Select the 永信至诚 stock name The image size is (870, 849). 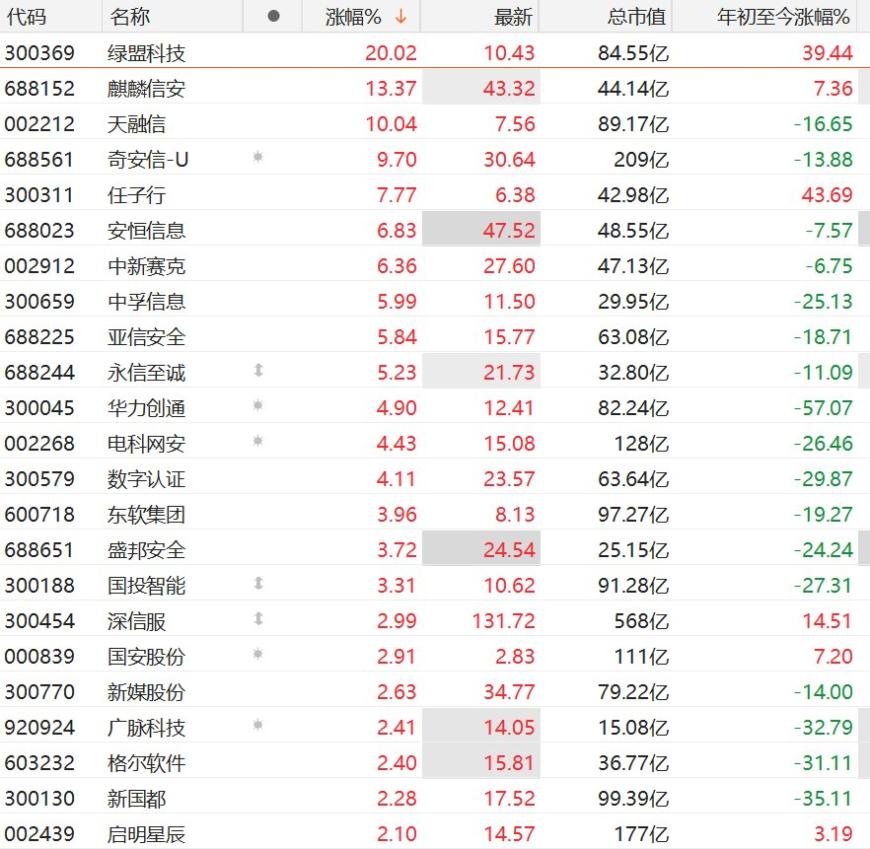(146, 373)
